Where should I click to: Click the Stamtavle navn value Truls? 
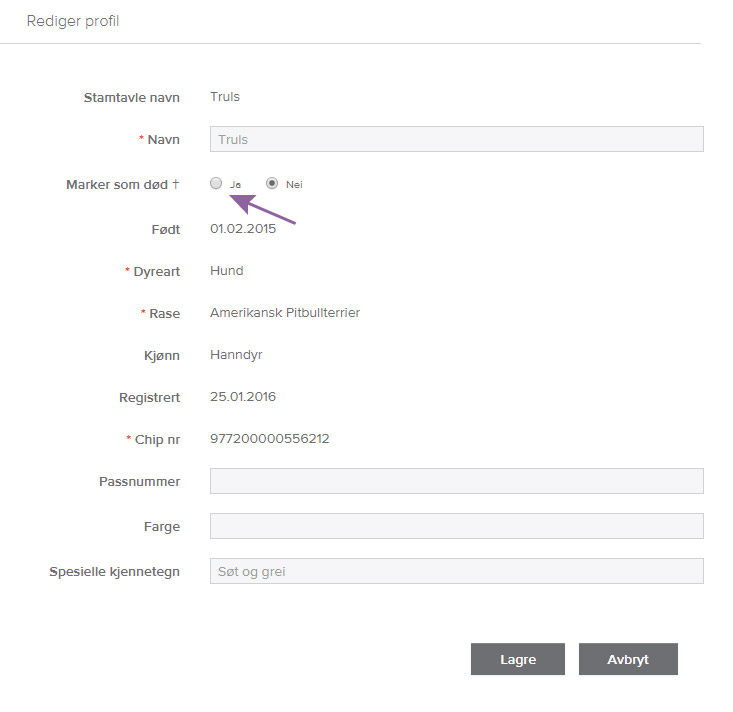[x=225, y=97]
